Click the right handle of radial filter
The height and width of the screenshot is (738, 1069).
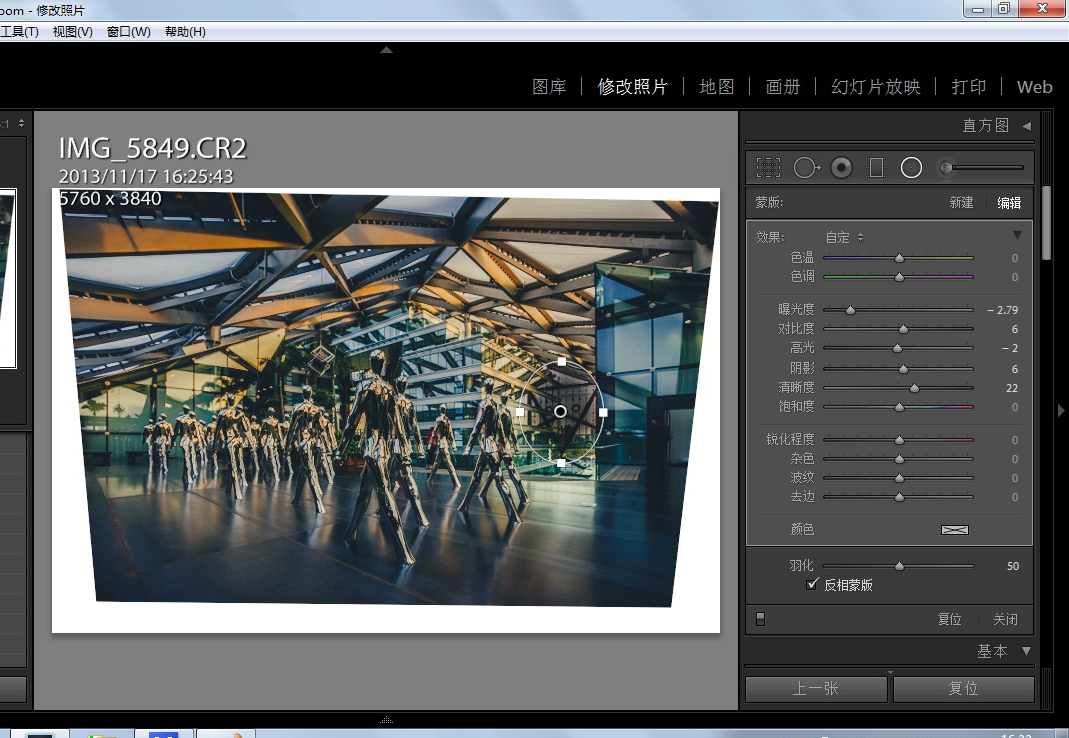click(x=603, y=412)
